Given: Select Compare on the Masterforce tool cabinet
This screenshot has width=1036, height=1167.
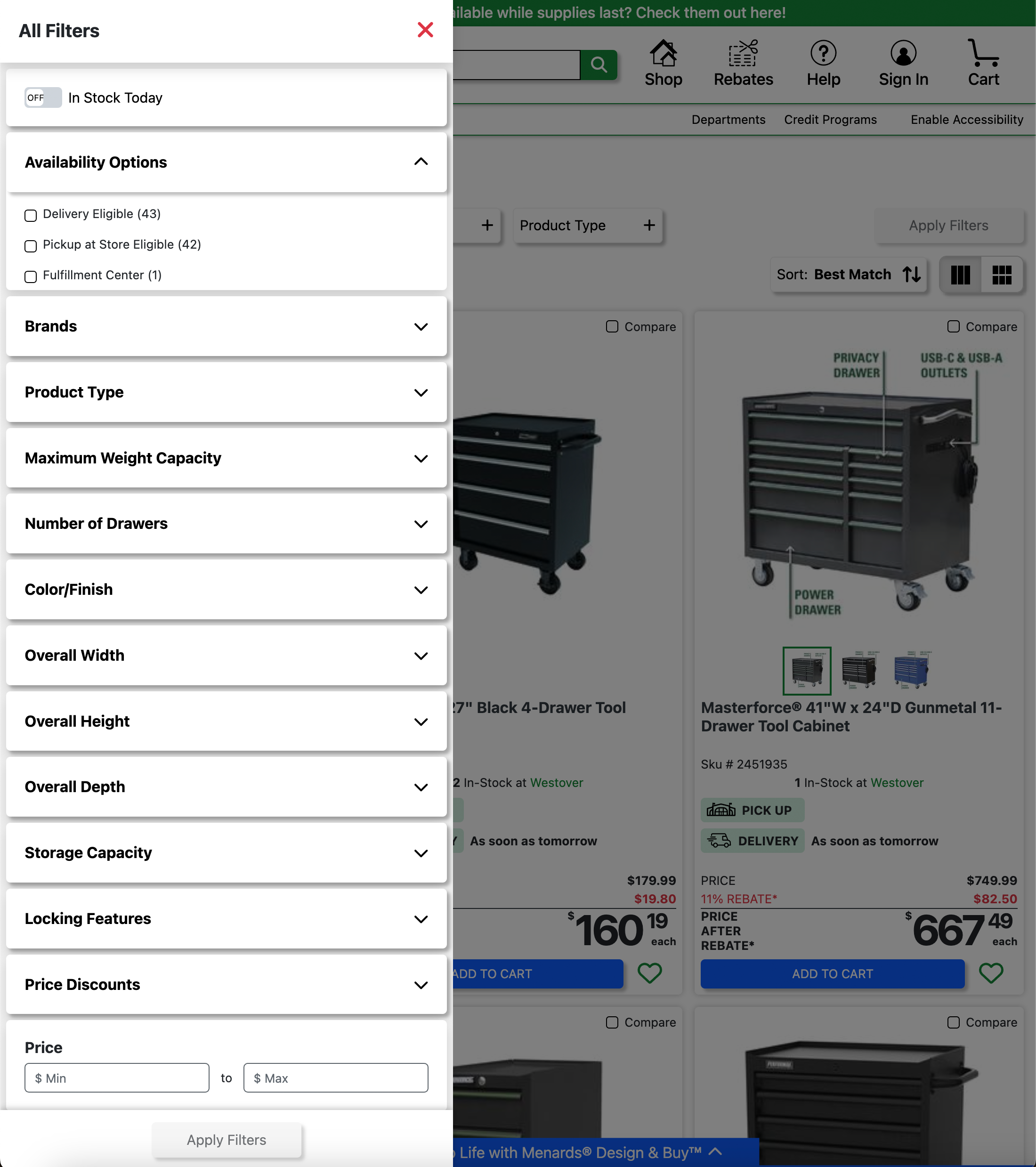Looking at the screenshot, I should pyautogui.click(x=953, y=326).
